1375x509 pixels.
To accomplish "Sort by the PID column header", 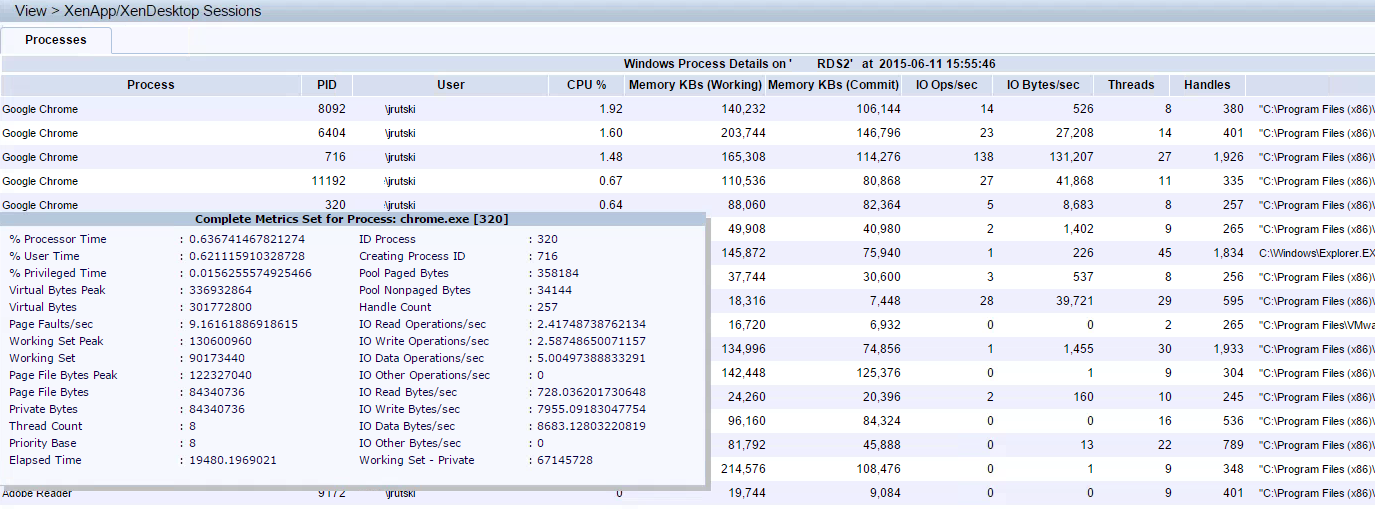I will pos(327,85).
